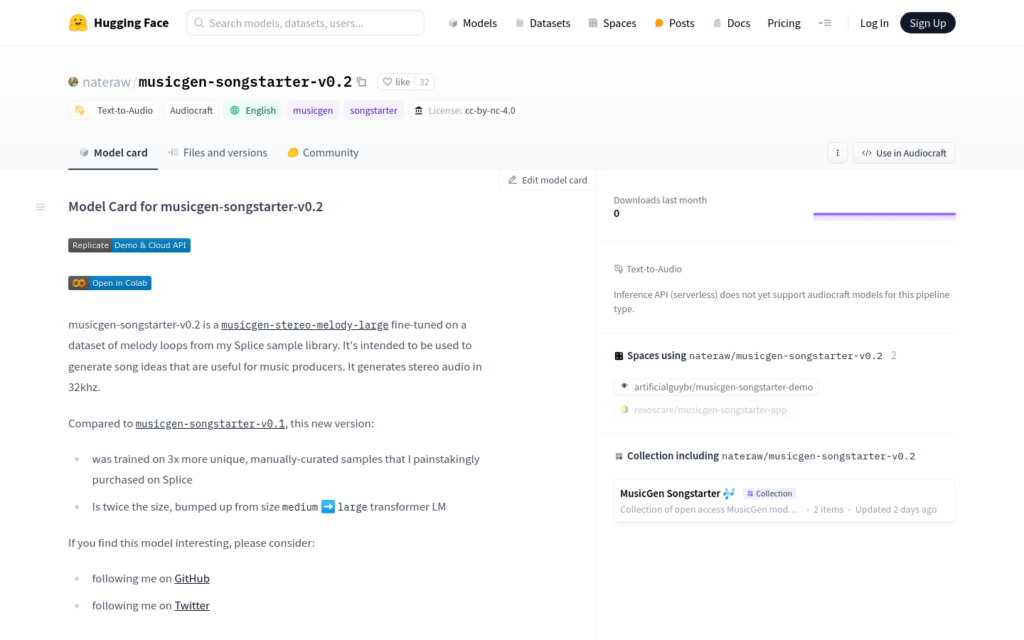The width and height of the screenshot is (1024, 640).
Task: Click the musicgen tag
Action: pos(313,110)
